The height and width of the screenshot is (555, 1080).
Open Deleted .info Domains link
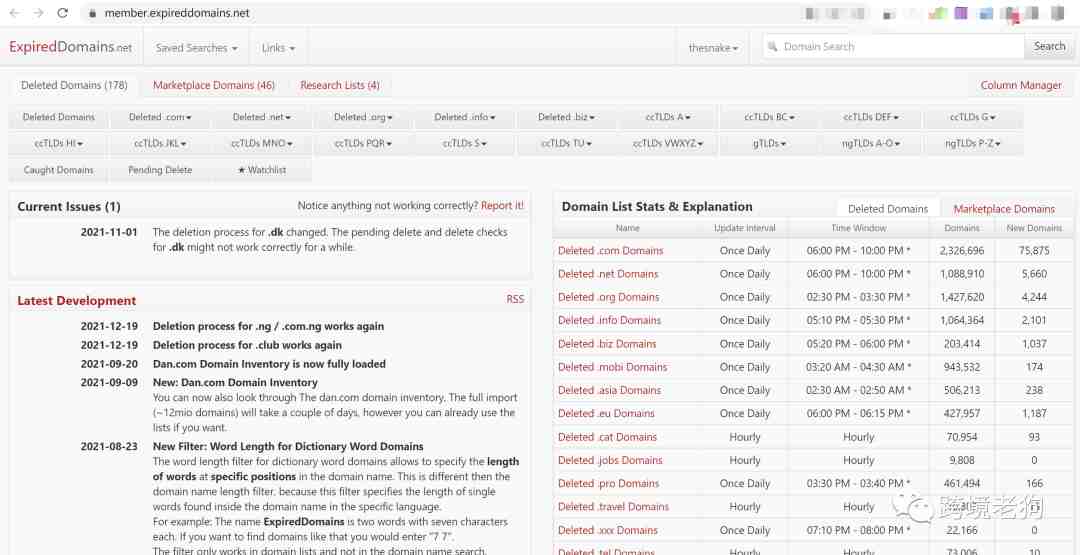pos(610,320)
